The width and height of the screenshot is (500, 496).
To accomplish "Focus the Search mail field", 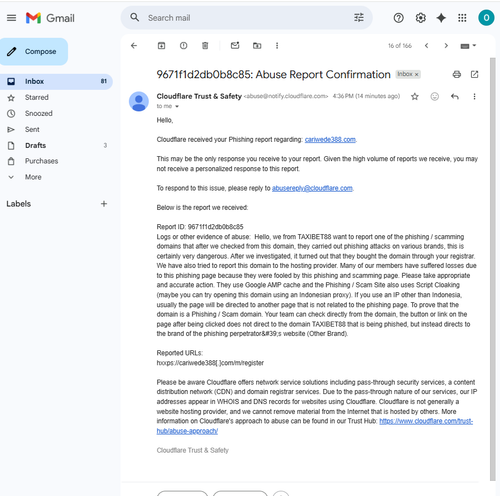I will (x=247, y=18).
